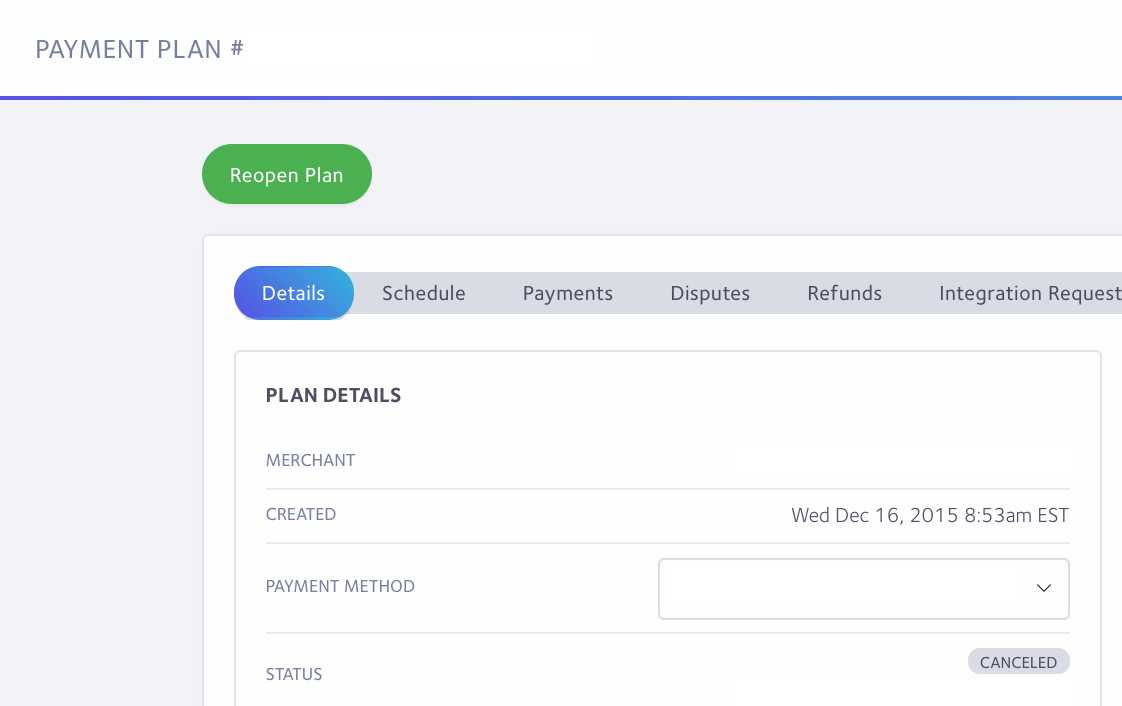This screenshot has width=1122, height=706.
Task: Open the Payment Method dropdown
Action: [864, 589]
